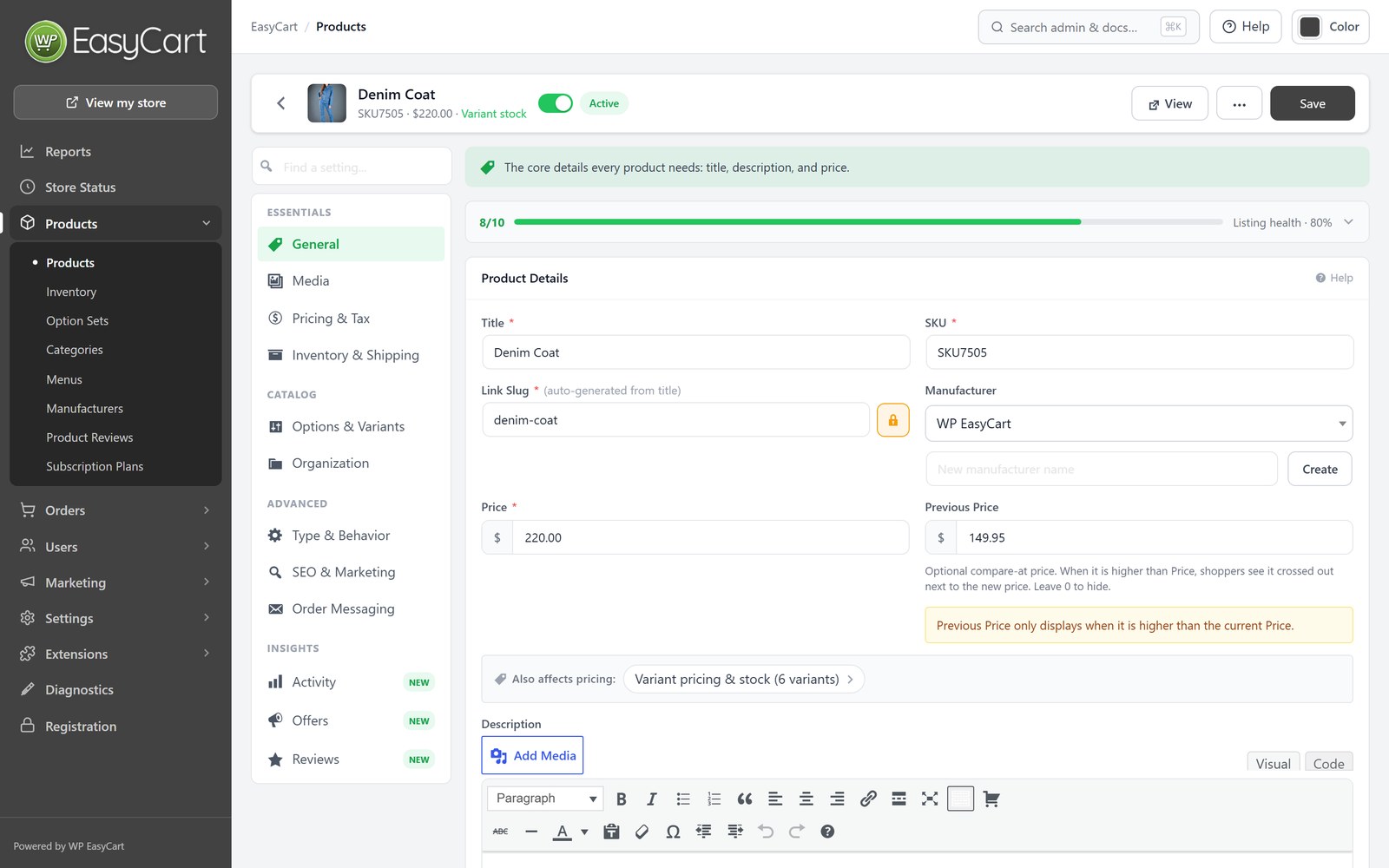Unlock the link slug lock button

point(893,420)
